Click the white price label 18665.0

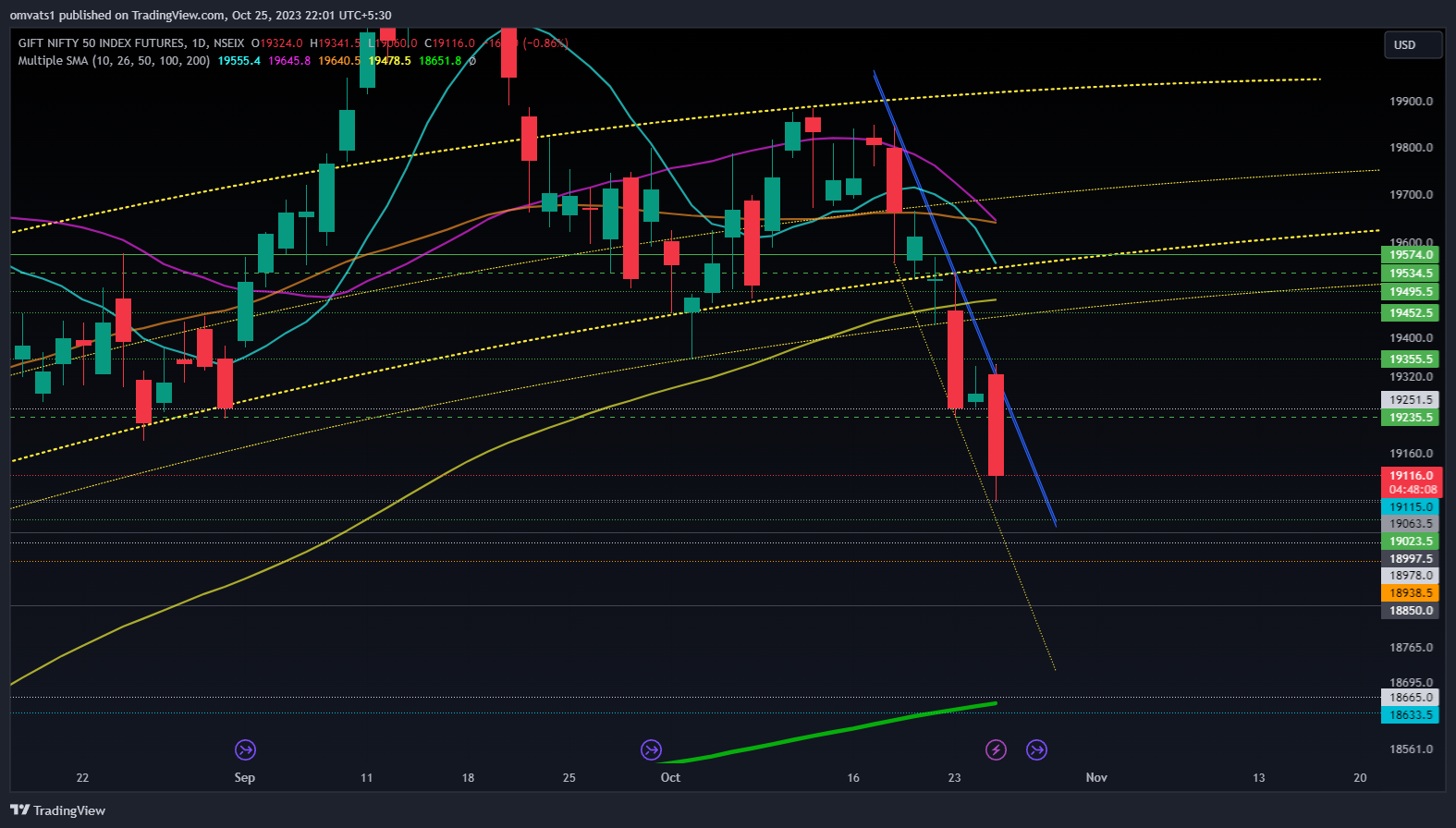[1412, 698]
